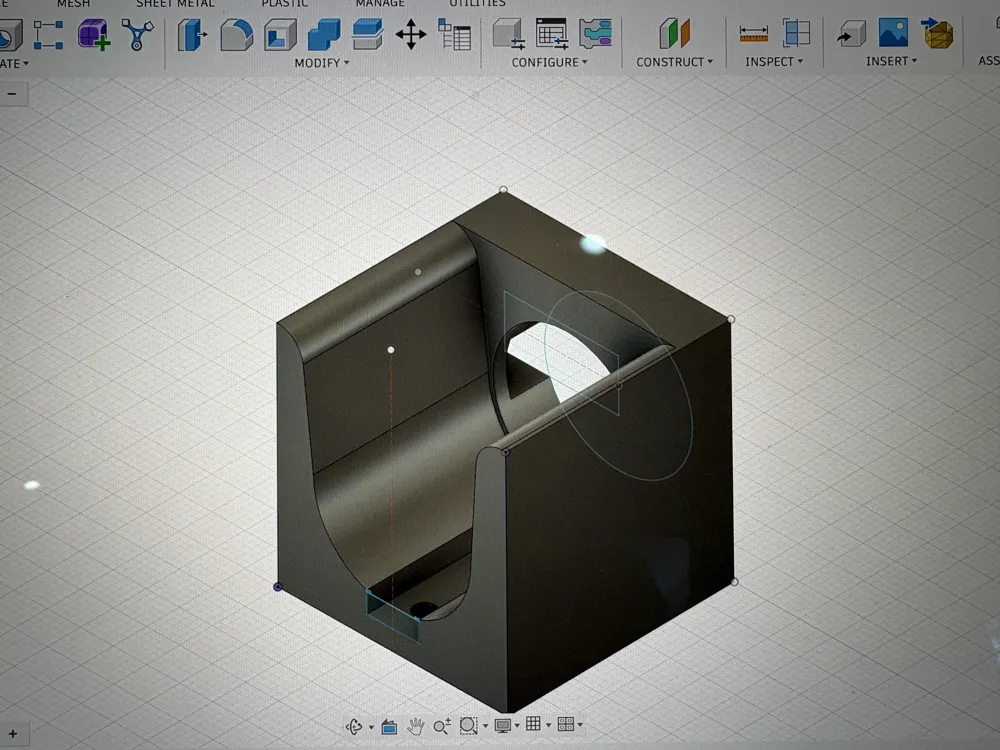
Task: Click the cube's bottom-left purple vertex point
Action: coord(277,586)
